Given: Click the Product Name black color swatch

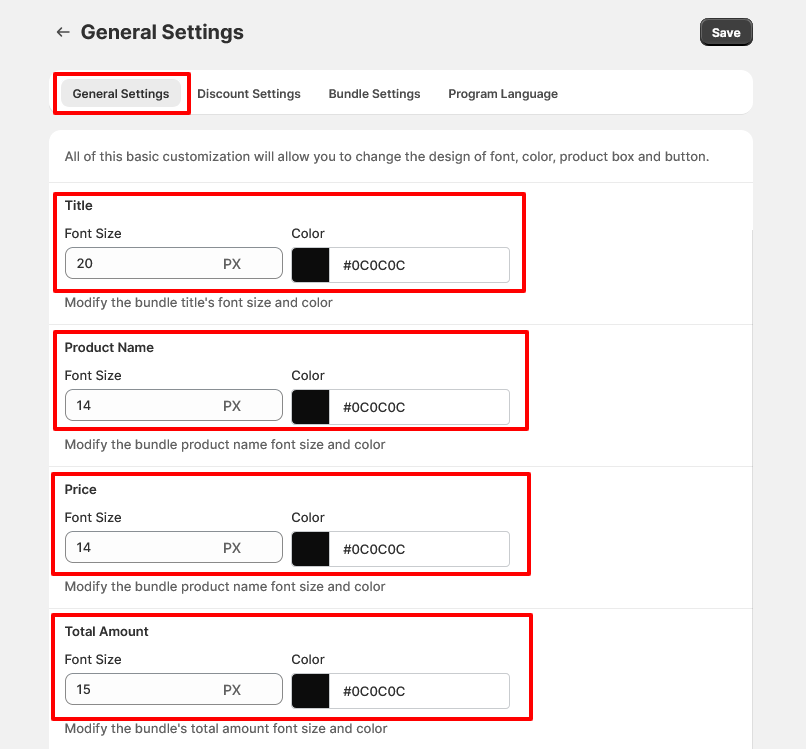Looking at the screenshot, I should click(x=310, y=406).
